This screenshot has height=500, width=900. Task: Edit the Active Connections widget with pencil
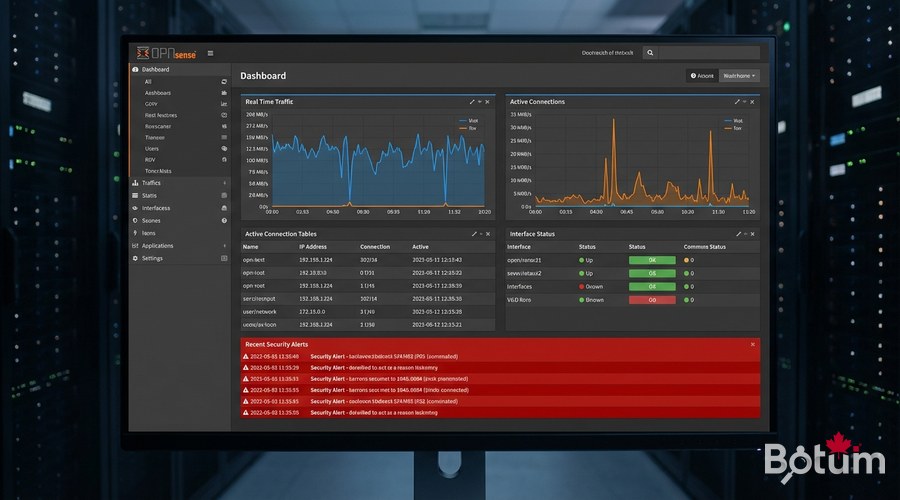click(x=737, y=102)
